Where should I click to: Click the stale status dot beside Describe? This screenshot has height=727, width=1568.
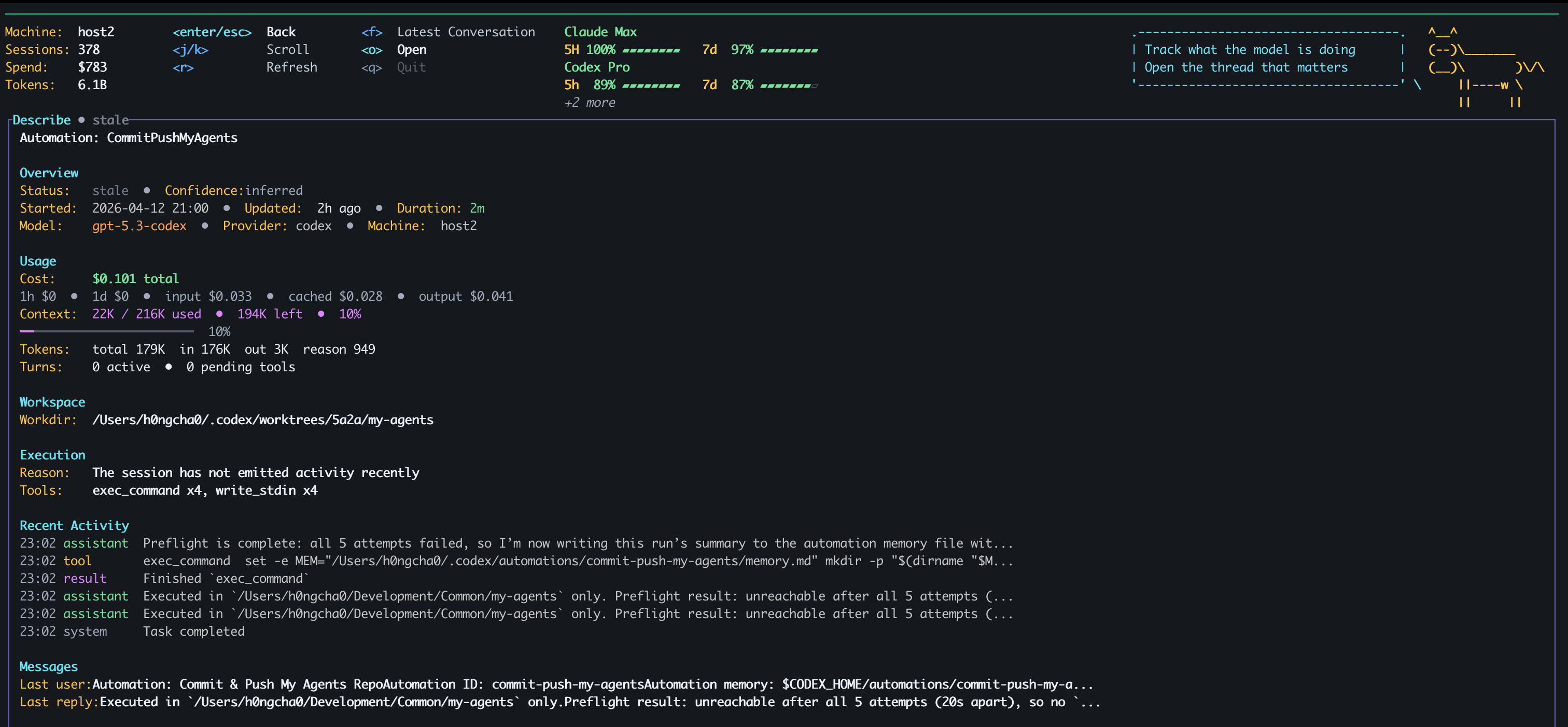pos(81,120)
